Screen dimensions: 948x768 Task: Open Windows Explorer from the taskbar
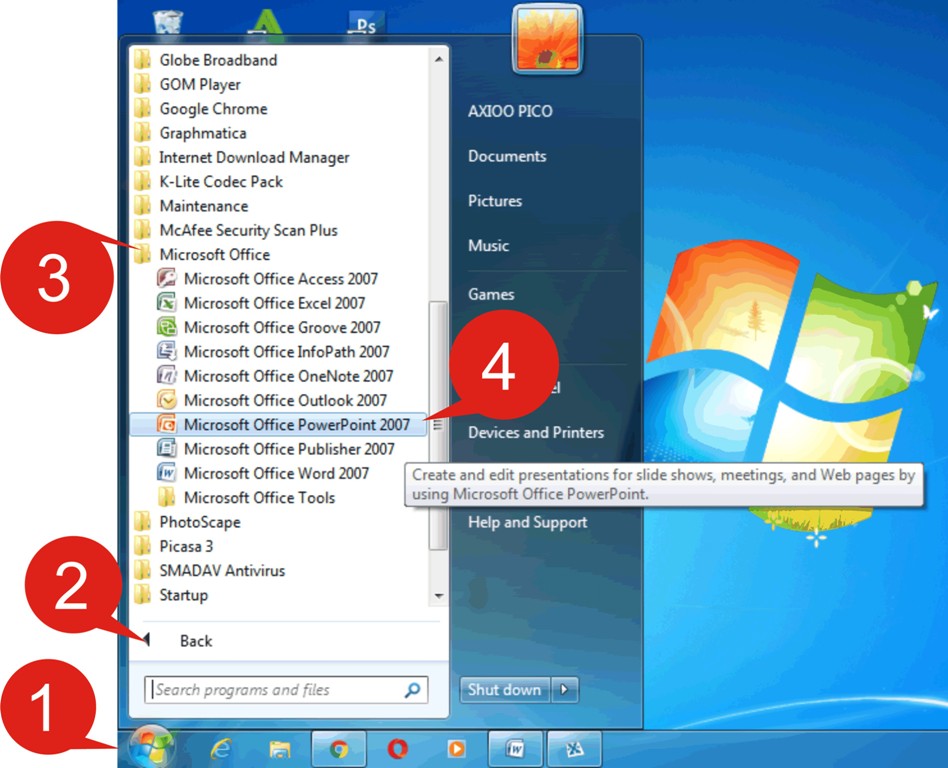coord(279,750)
